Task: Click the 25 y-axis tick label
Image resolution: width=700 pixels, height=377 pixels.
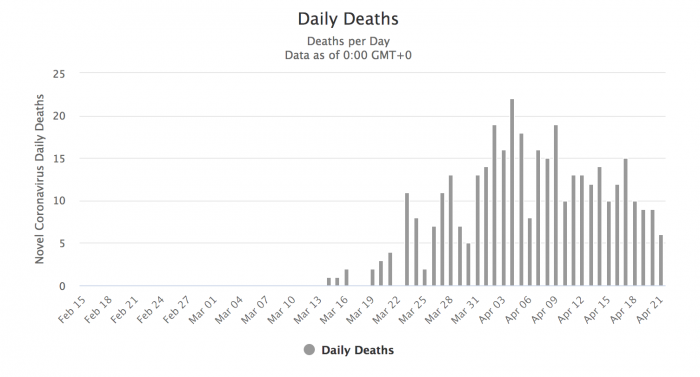Action: (59, 74)
